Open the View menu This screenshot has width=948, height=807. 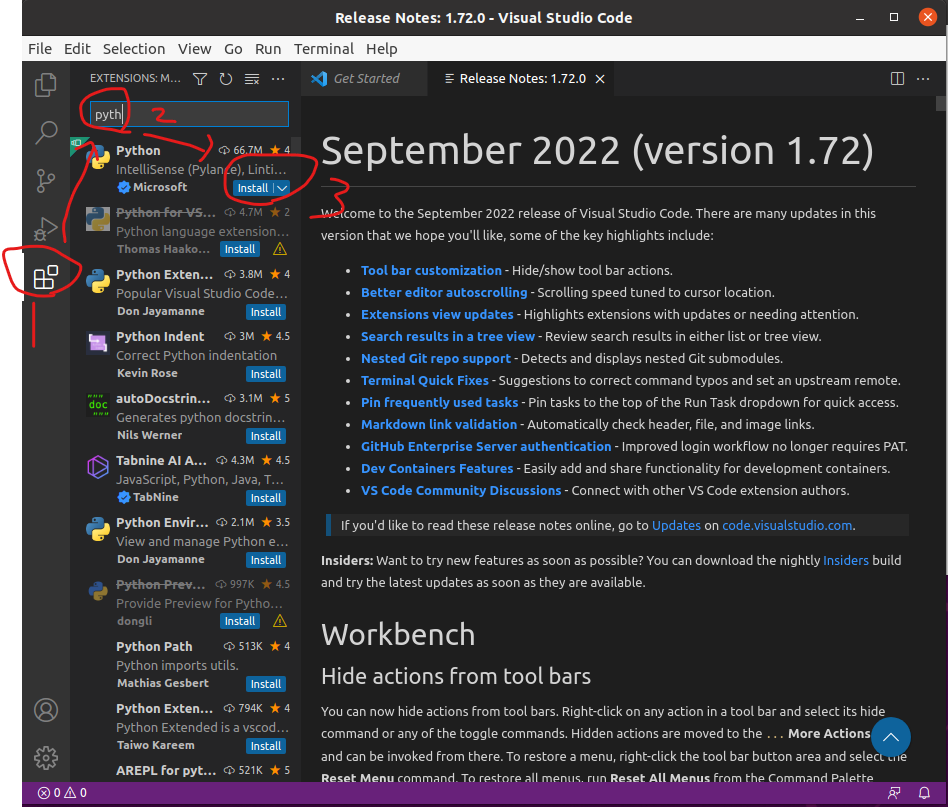pyautogui.click(x=194, y=49)
